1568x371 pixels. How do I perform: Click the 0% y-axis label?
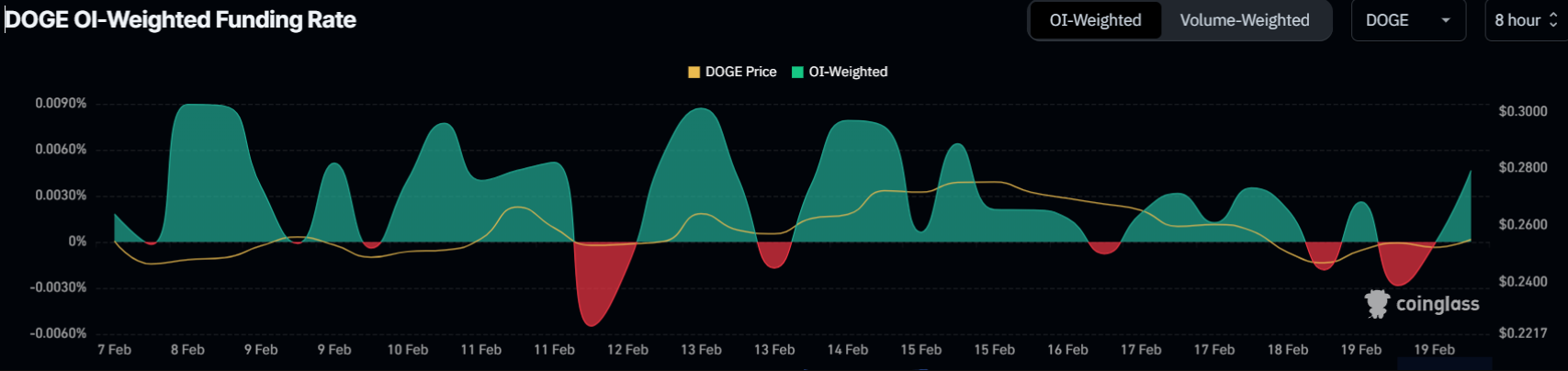[x=77, y=242]
